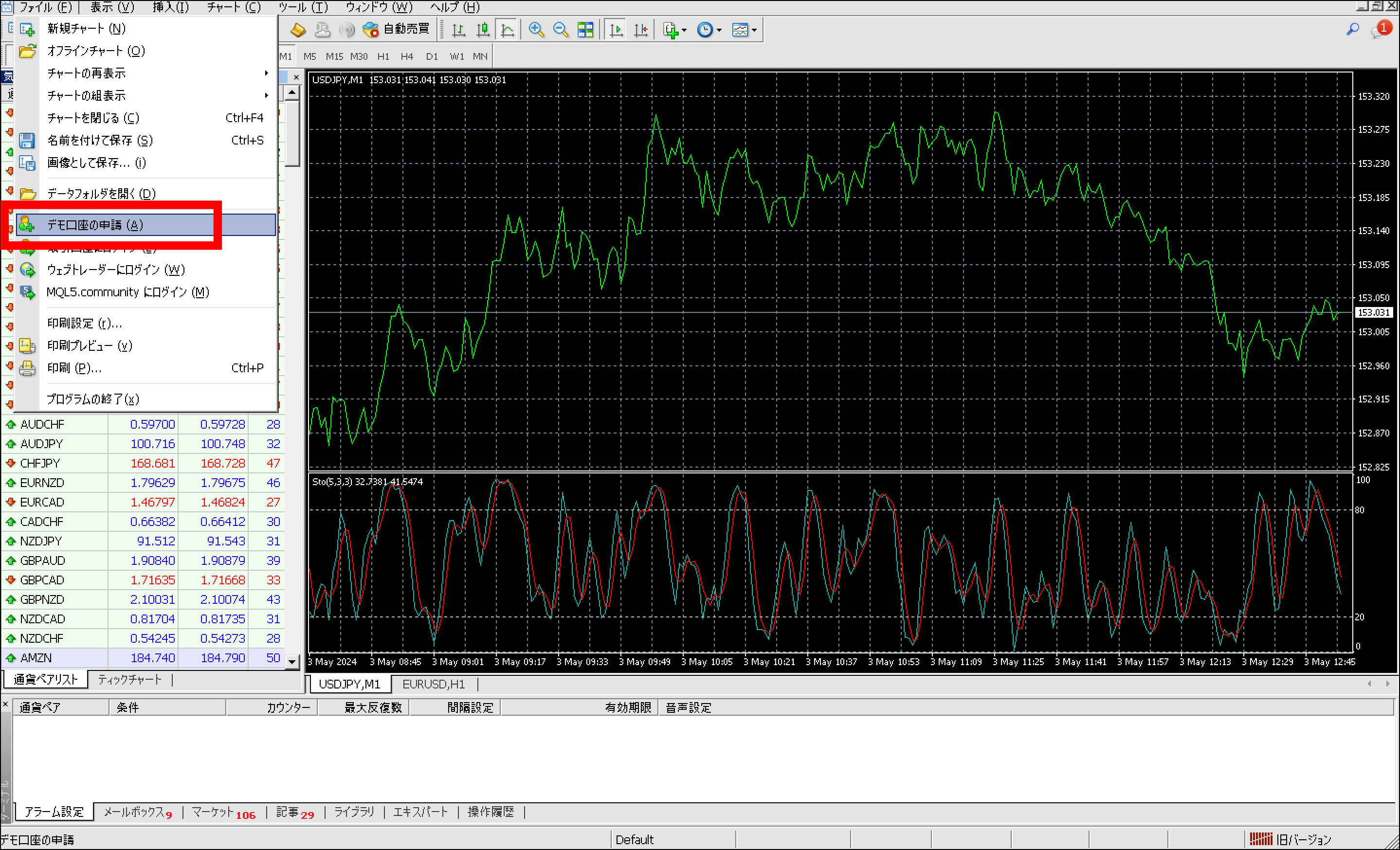Toggle chart auto scroll
Image resolution: width=1400 pixels, height=850 pixels.
tap(616, 30)
